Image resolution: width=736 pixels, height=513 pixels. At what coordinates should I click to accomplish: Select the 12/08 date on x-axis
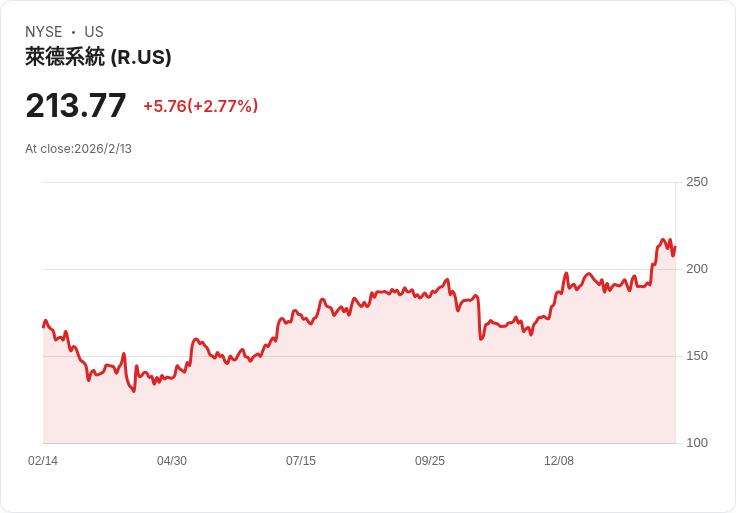pyautogui.click(x=559, y=461)
